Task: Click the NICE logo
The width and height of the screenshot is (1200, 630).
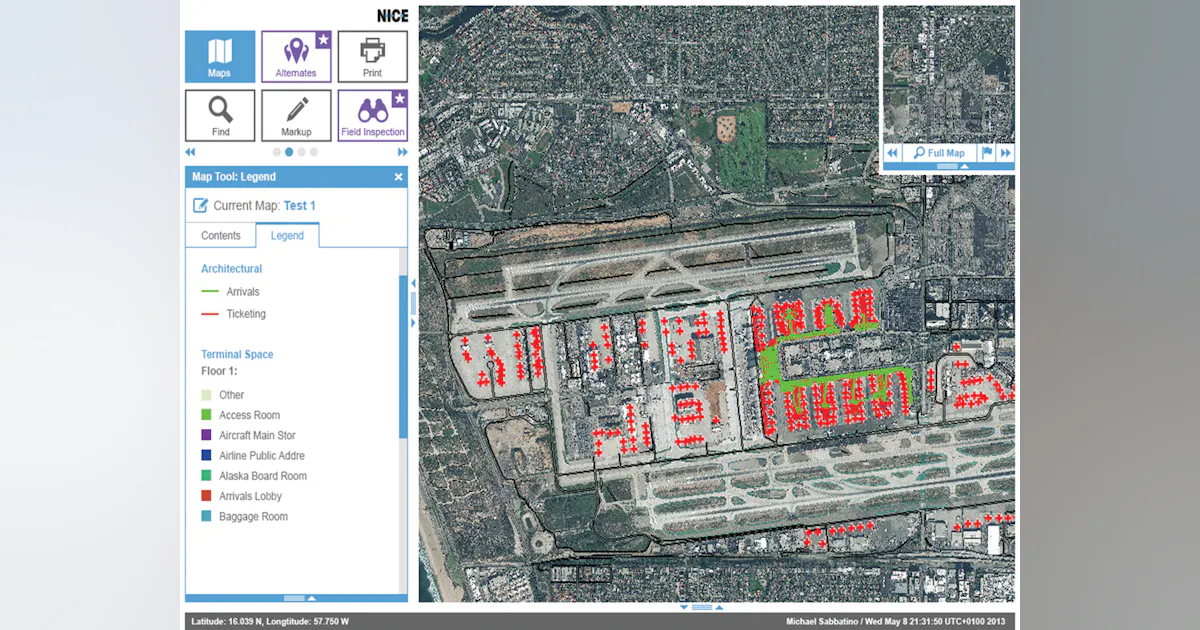Action: pyautogui.click(x=392, y=16)
